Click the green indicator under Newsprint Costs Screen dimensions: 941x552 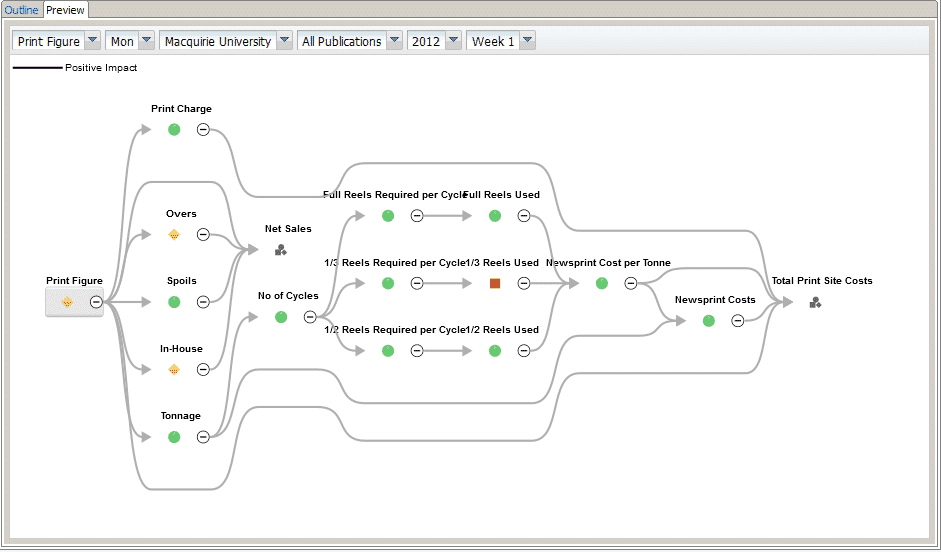click(709, 321)
